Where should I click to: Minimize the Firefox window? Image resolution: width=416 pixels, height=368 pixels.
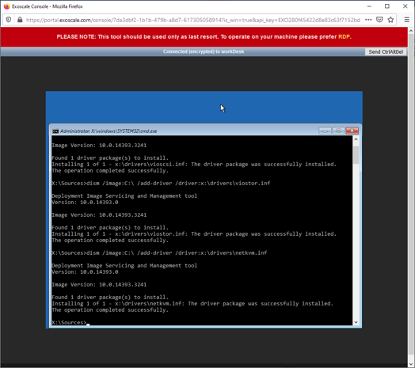pos(369,6)
